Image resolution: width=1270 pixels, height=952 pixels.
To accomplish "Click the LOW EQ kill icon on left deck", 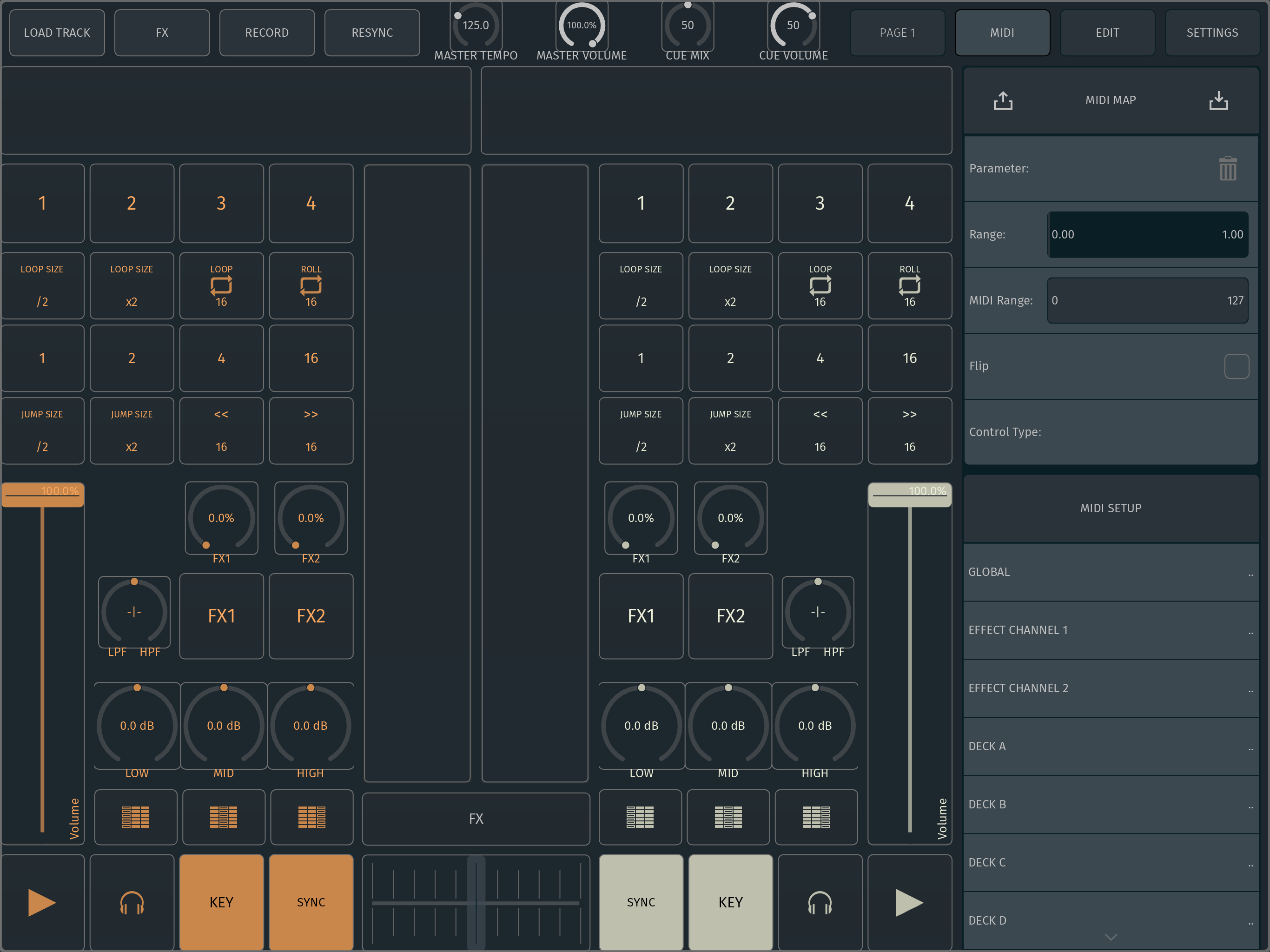I will (135, 817).
